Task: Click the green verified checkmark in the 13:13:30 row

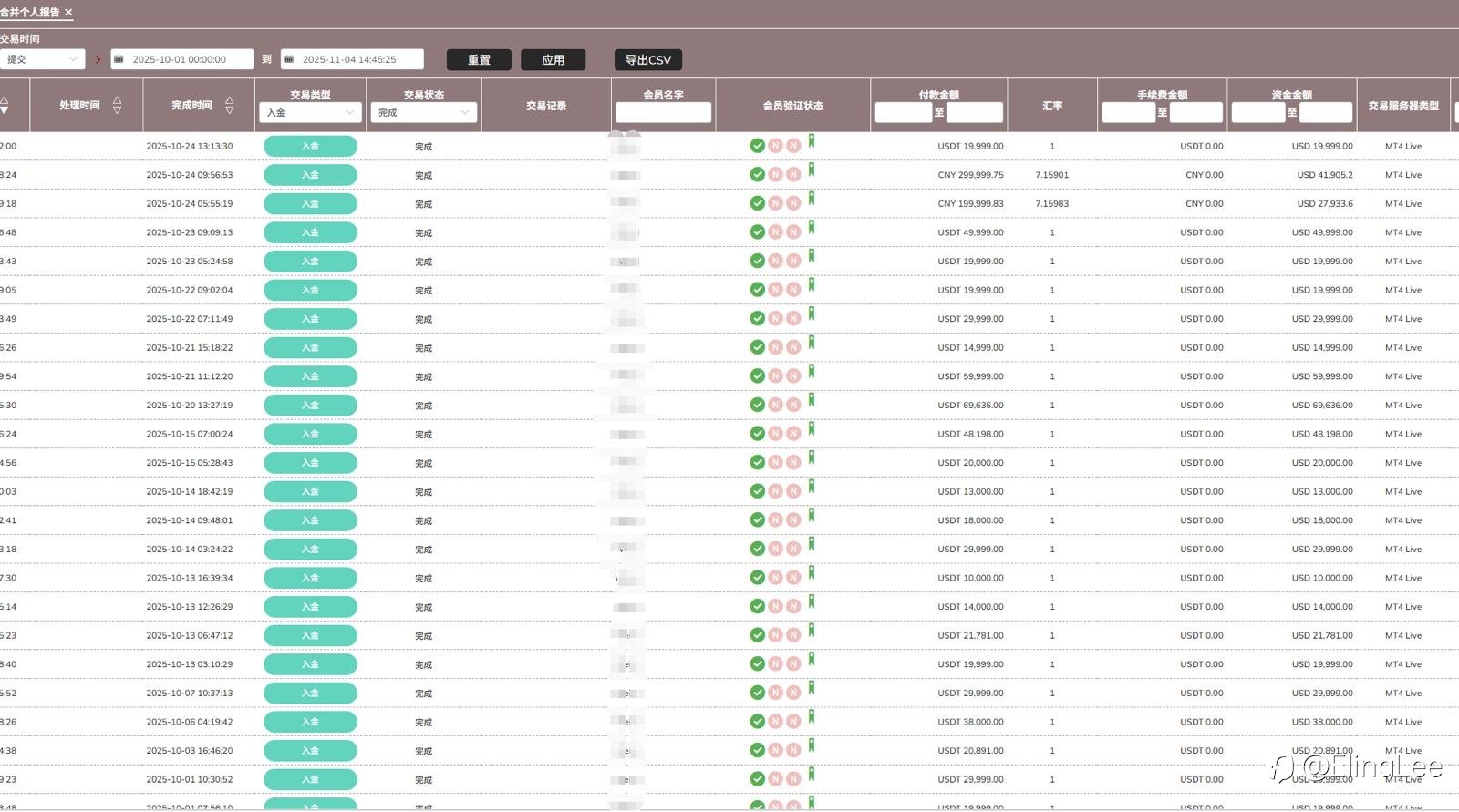Action: [757, 146]
